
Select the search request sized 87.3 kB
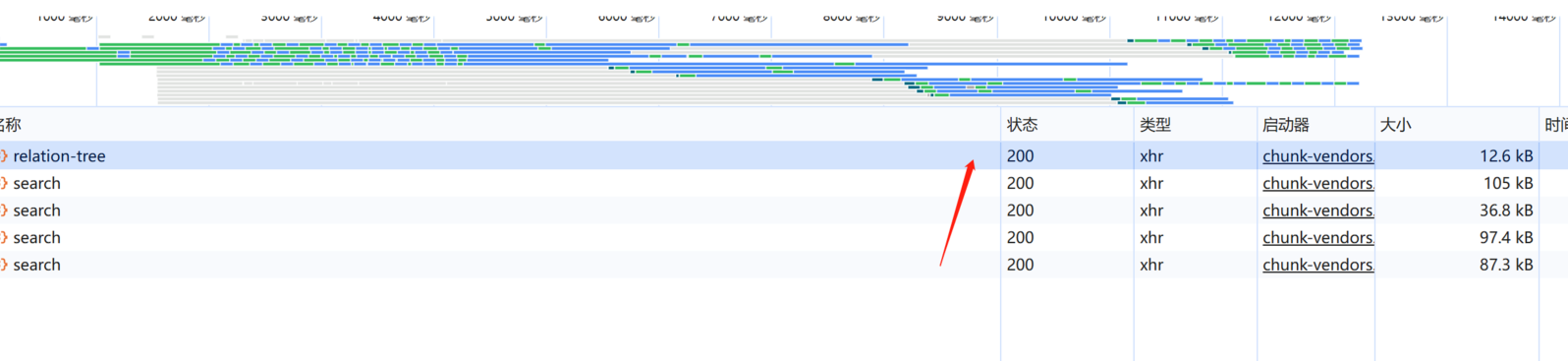point(784,265)
